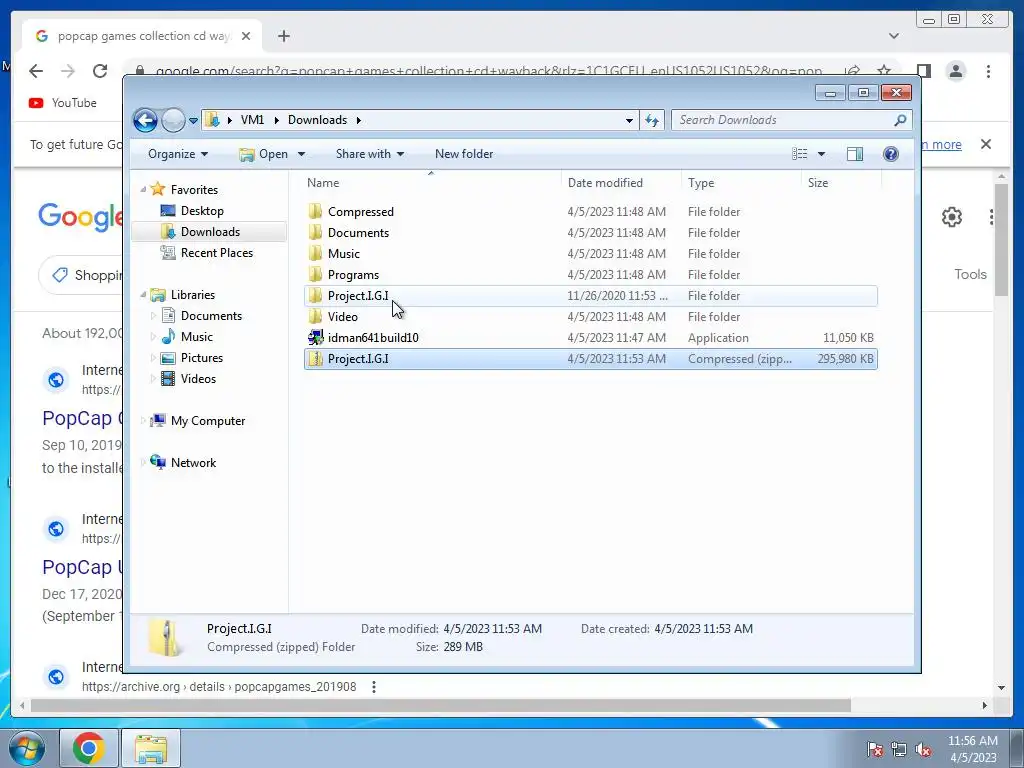Click the Open toolbar button
Viewport: 1024px width, 768px height.
264,154
